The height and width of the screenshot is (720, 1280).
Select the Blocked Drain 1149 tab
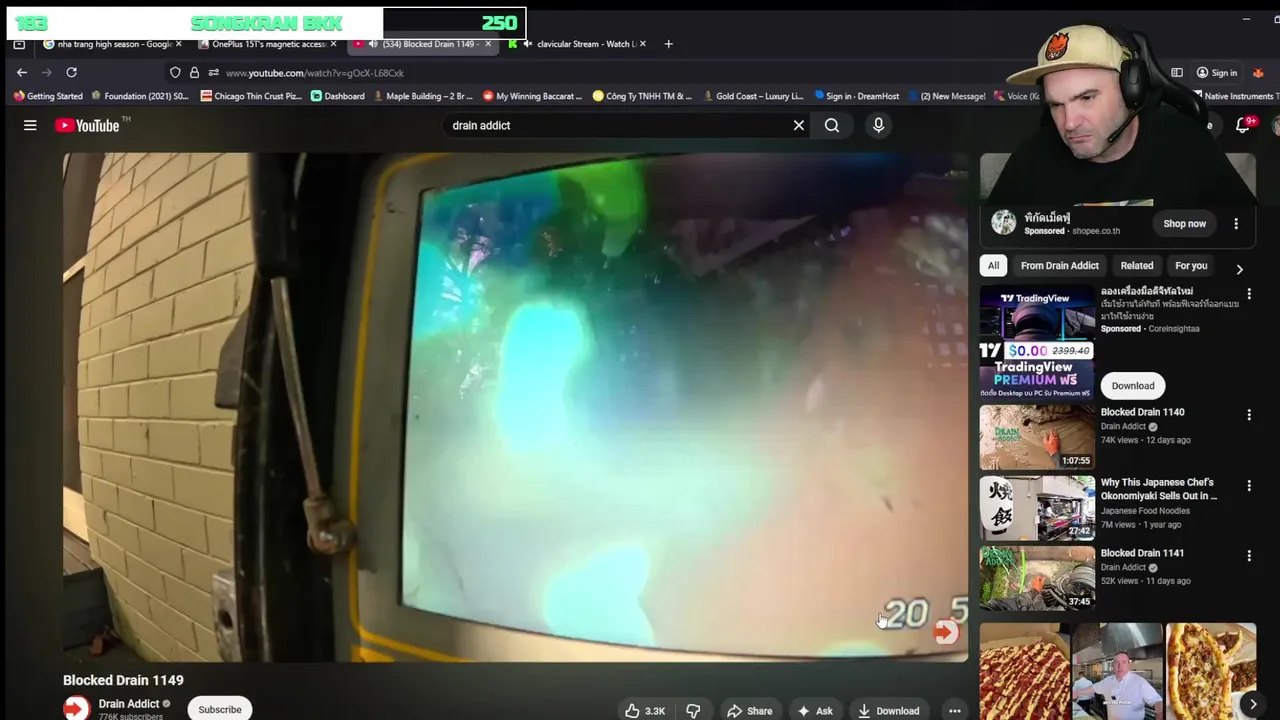point(423,44)
